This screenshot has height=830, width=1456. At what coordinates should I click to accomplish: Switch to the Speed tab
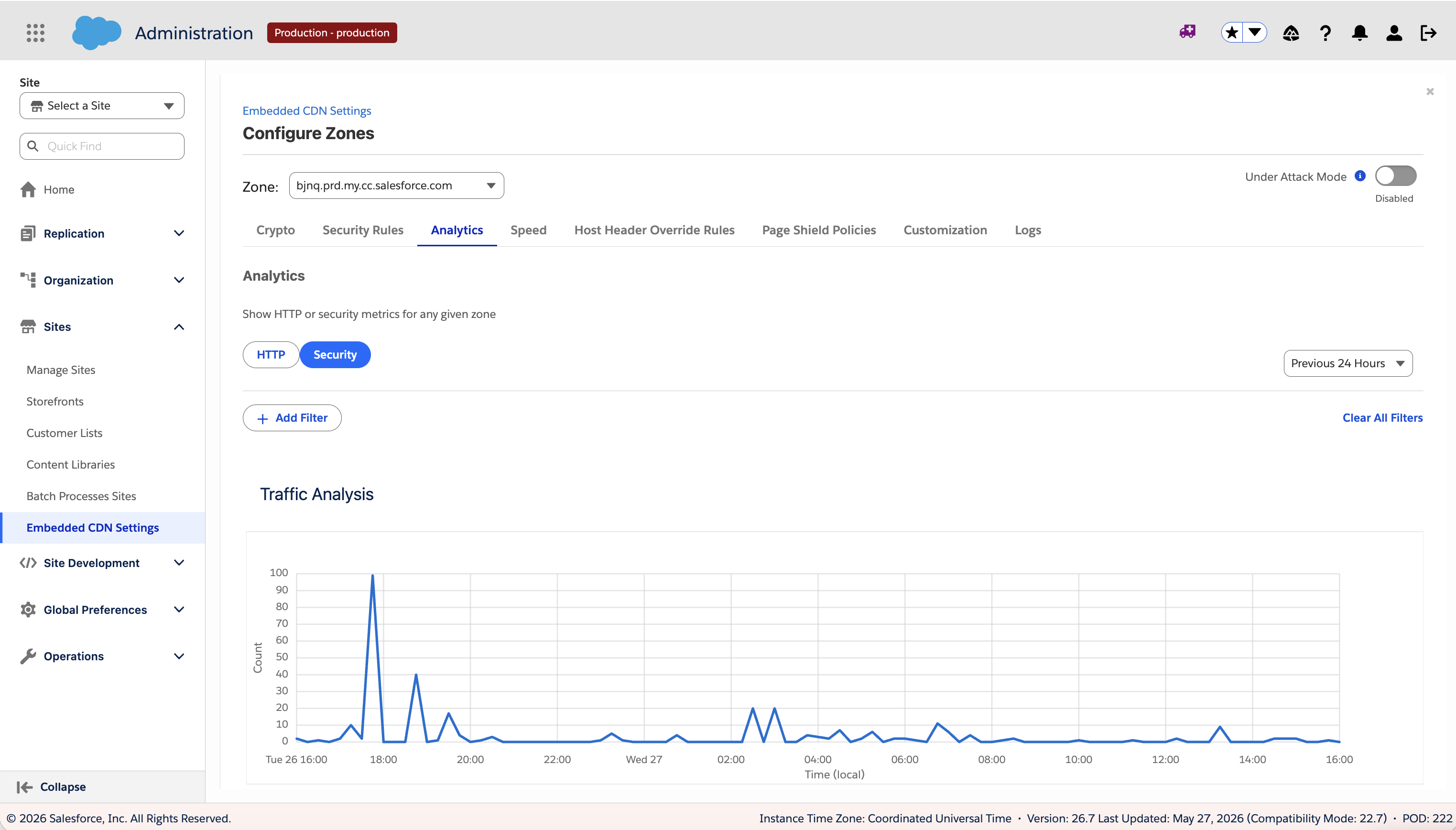coord(528,229)
